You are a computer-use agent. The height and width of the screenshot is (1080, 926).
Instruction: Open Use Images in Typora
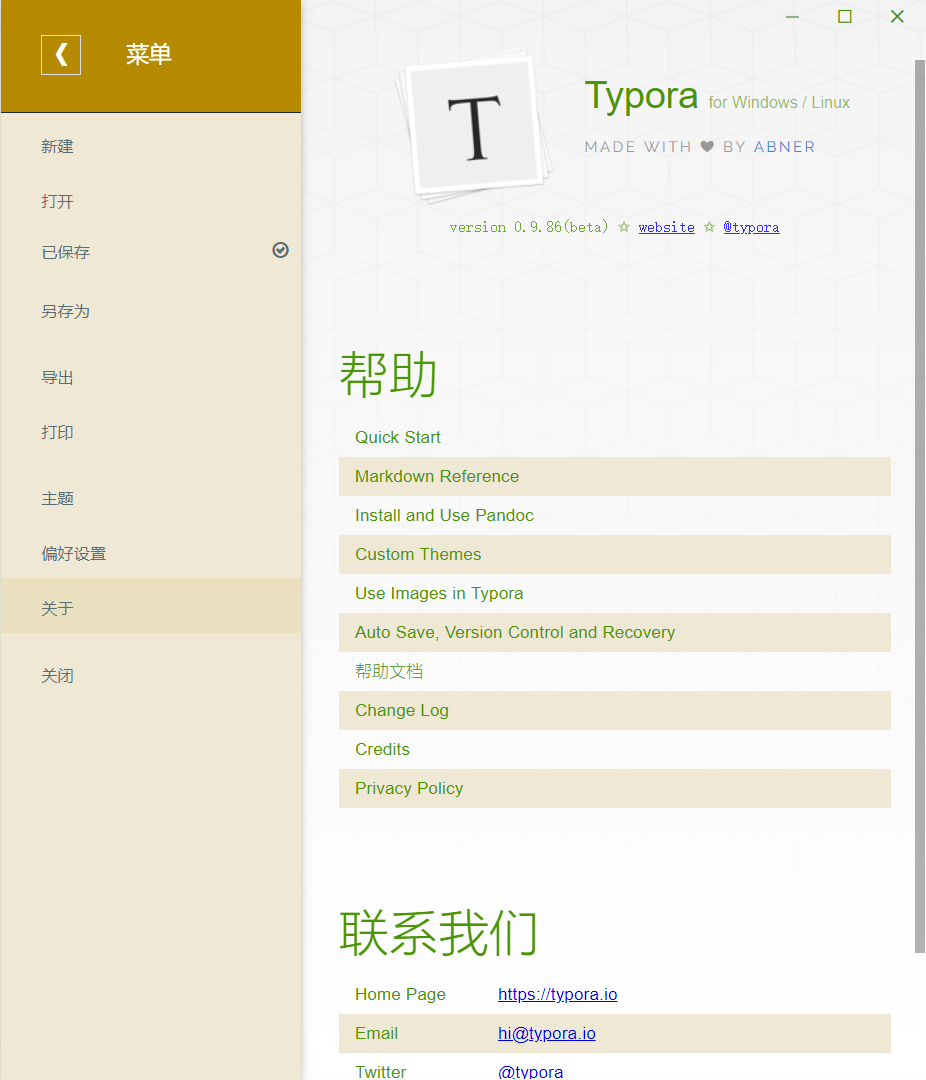tap(615, 594)
